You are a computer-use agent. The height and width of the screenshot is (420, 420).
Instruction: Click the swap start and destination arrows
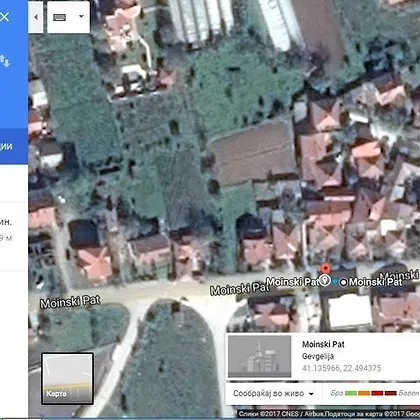tap(5, 61)
